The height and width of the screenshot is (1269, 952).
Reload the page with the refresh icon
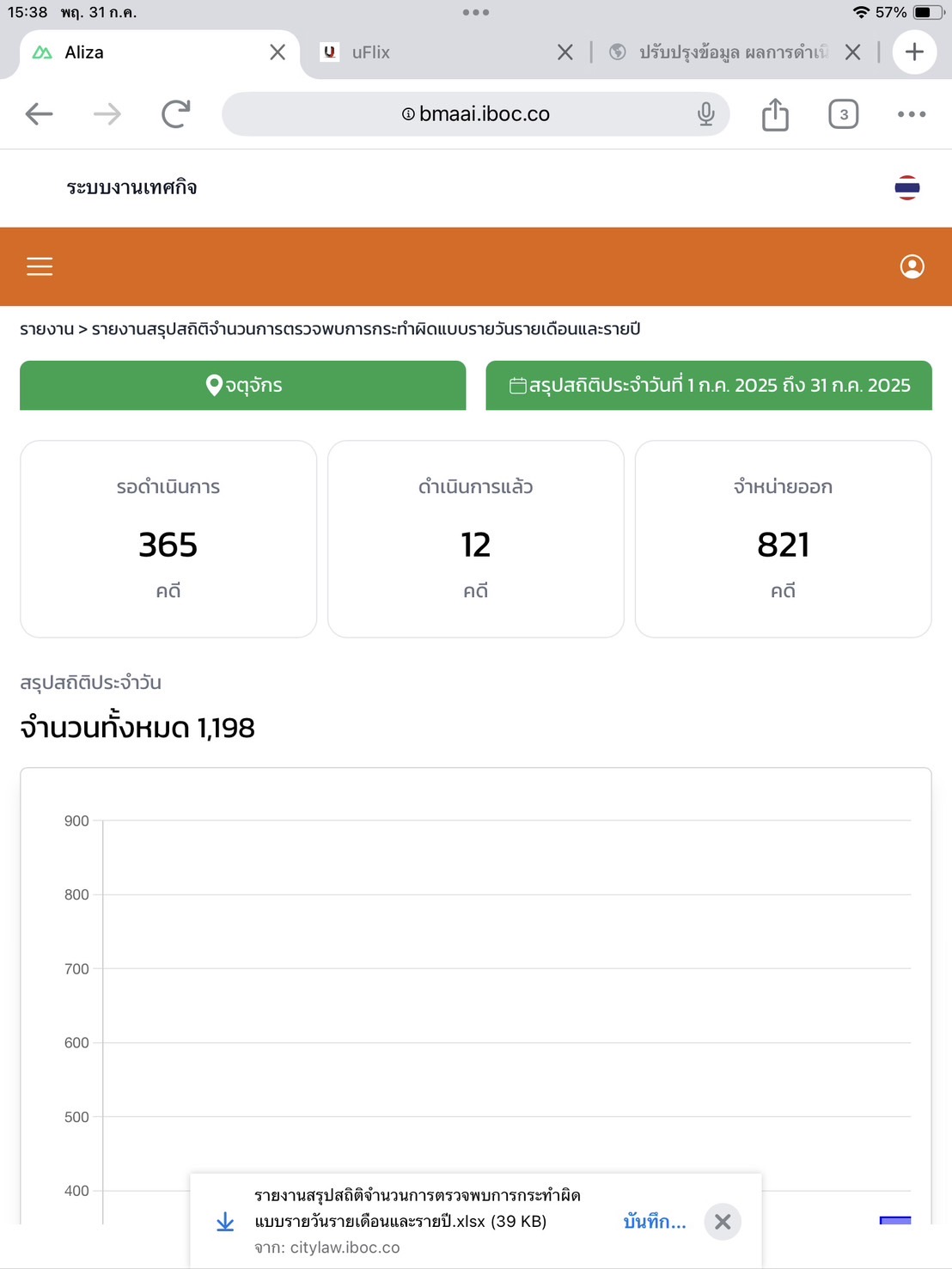(176, 114)
